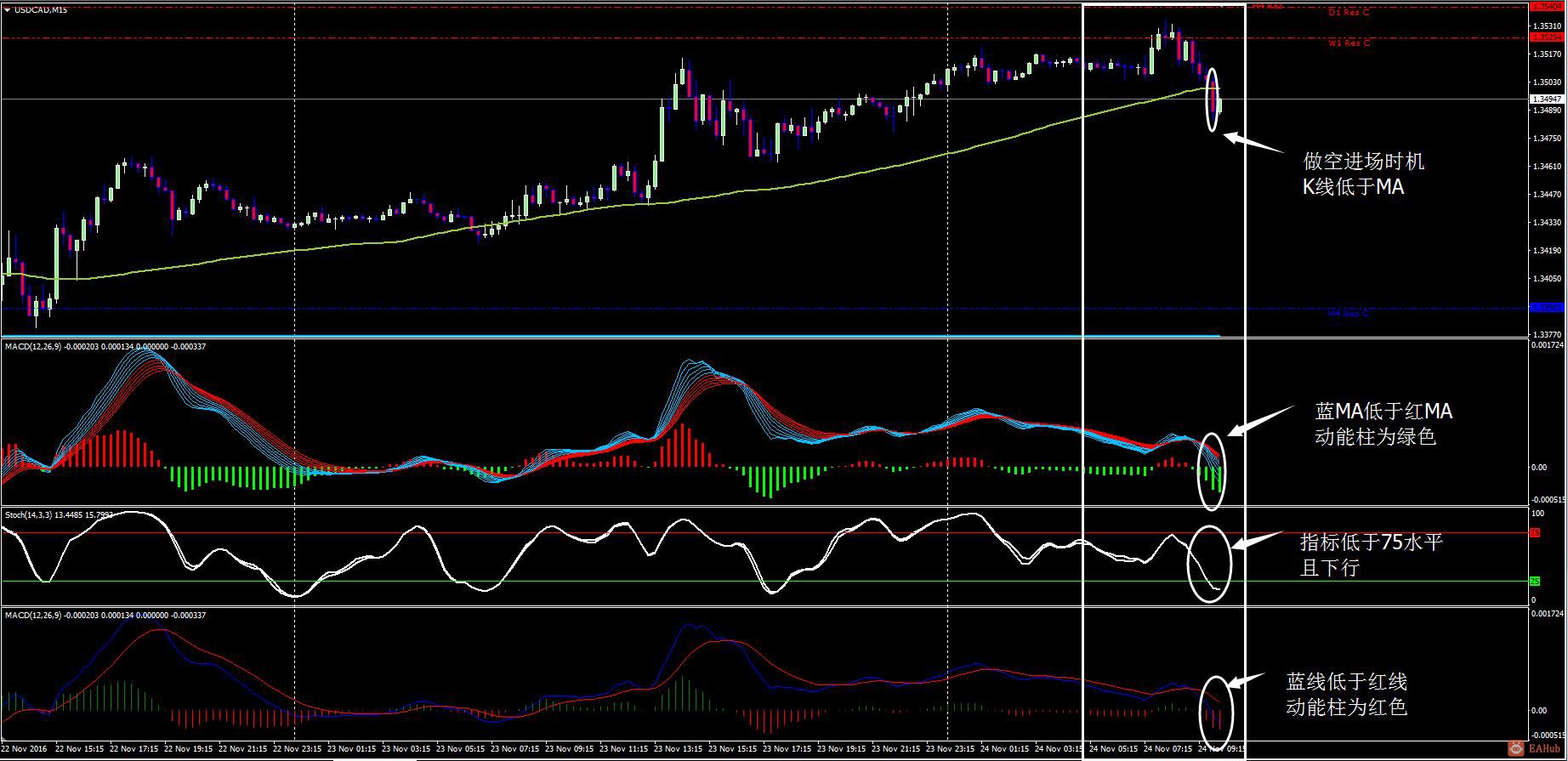Click the 23 Nov 07:15 time label
This screenshot has height=761, width=1568.
coord(515,749)
